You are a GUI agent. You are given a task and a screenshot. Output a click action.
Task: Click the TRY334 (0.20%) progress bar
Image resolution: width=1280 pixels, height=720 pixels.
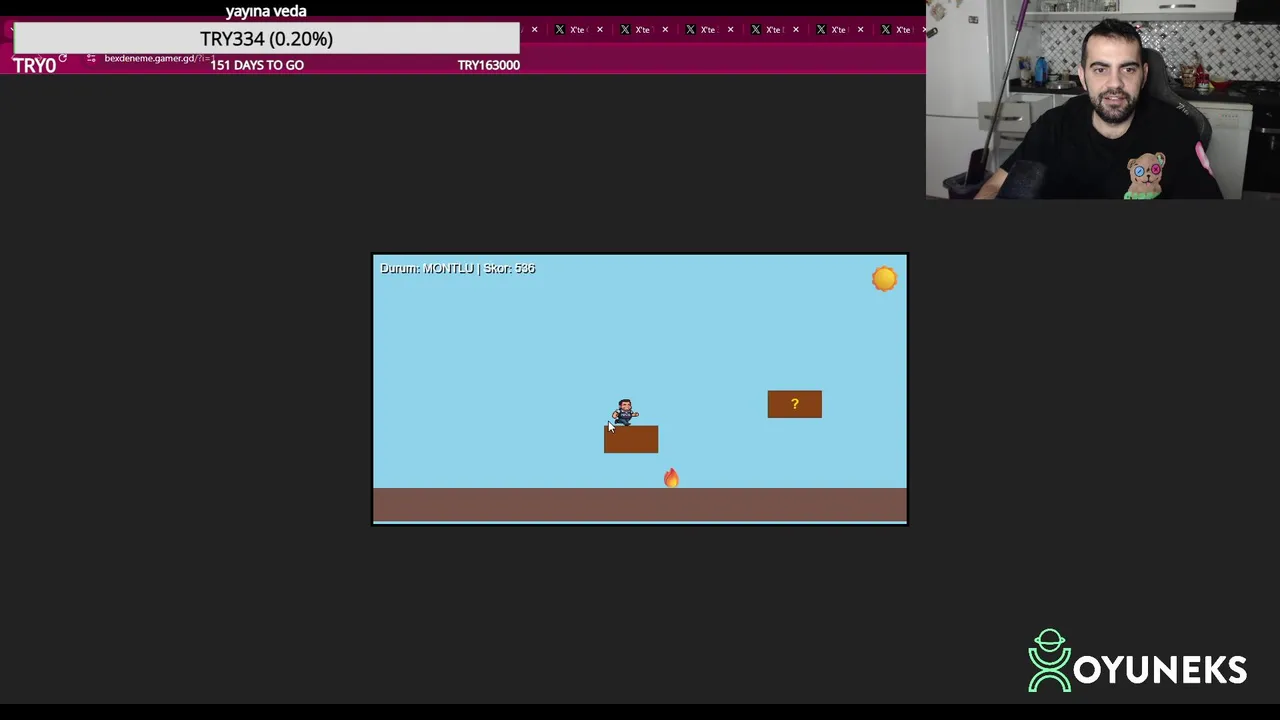coord(266,38)
